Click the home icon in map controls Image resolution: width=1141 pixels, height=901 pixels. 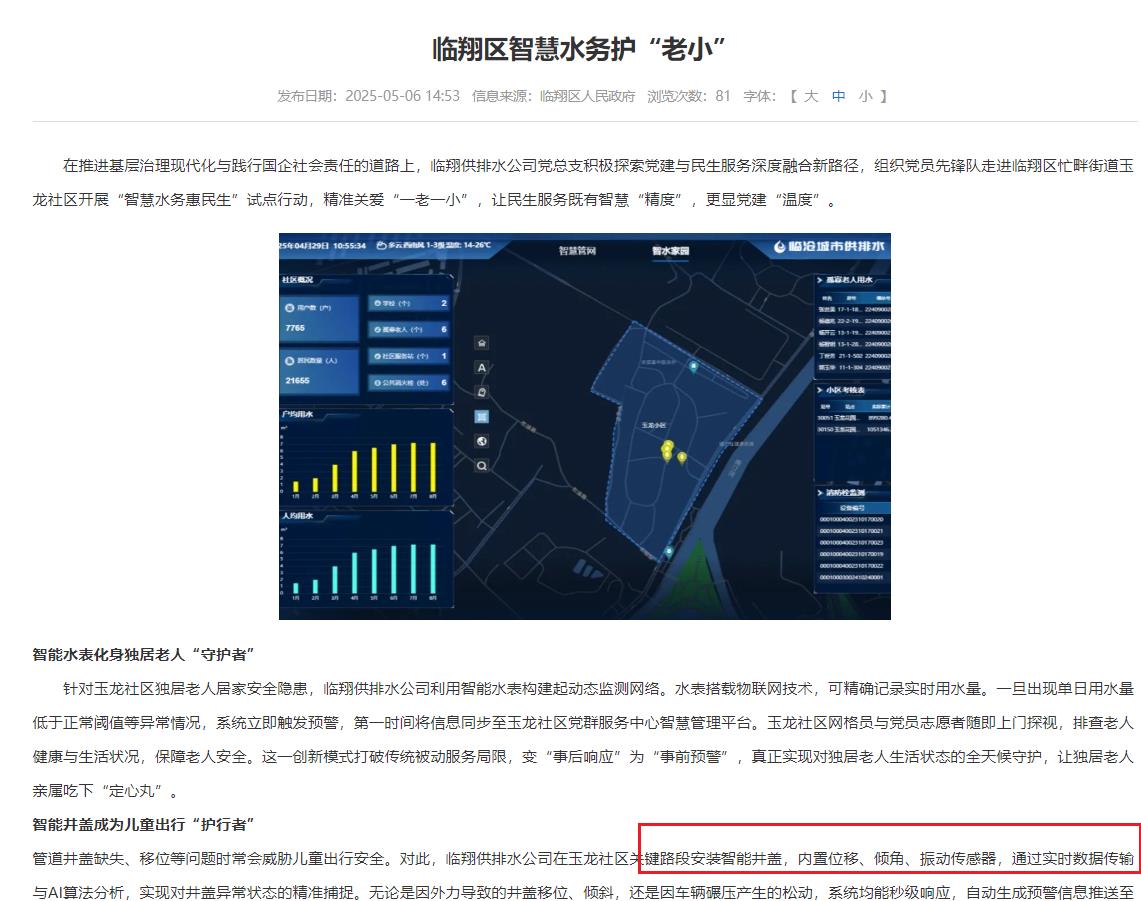pyautogui.click(x=483, y=343)
